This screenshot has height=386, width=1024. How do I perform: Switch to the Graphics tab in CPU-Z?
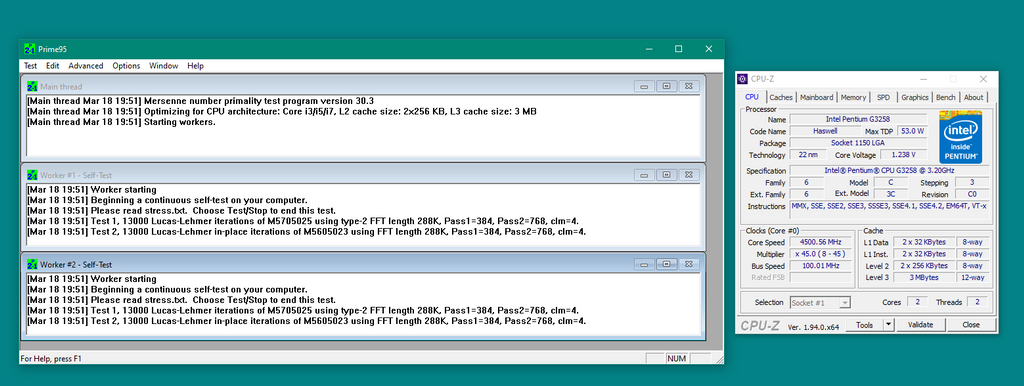point(914,97)
